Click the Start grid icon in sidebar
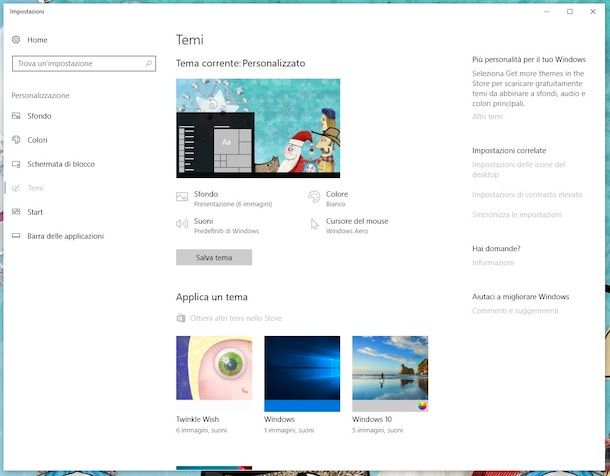 (16, 212)
